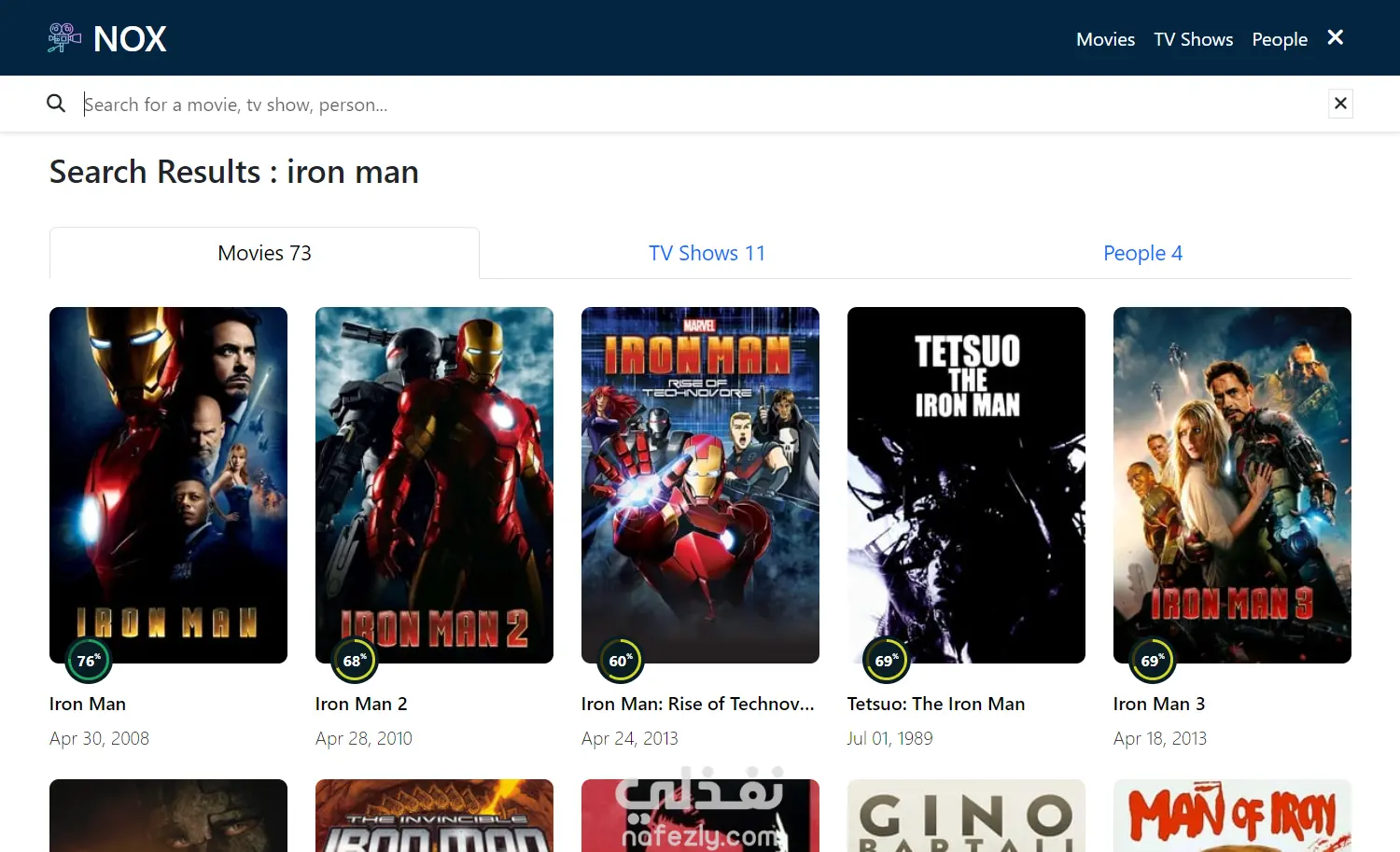The image size is (1400, 852).
Task: Click the 'Apr 30, 2008' release date
Action: point(99,738)
